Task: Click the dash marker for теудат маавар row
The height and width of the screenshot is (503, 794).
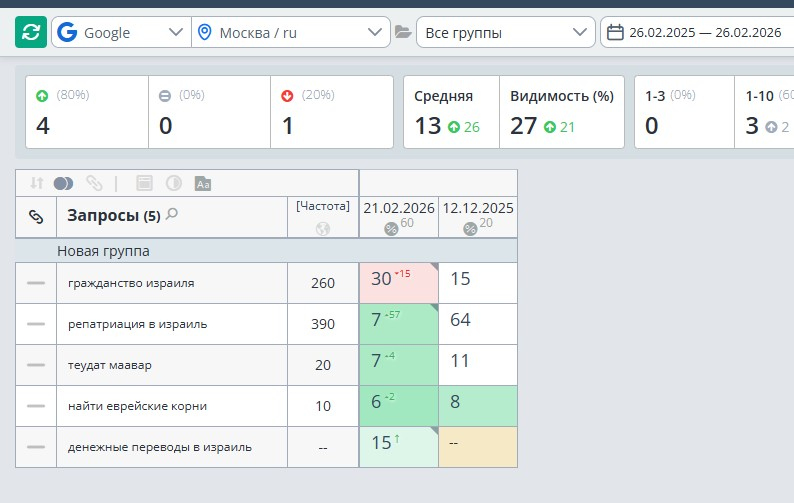Action: point(36,365)
